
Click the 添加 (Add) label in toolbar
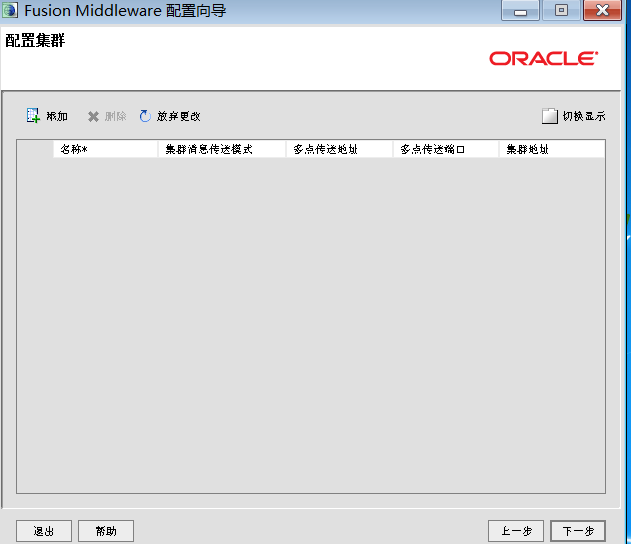click(x=57, y=116)
